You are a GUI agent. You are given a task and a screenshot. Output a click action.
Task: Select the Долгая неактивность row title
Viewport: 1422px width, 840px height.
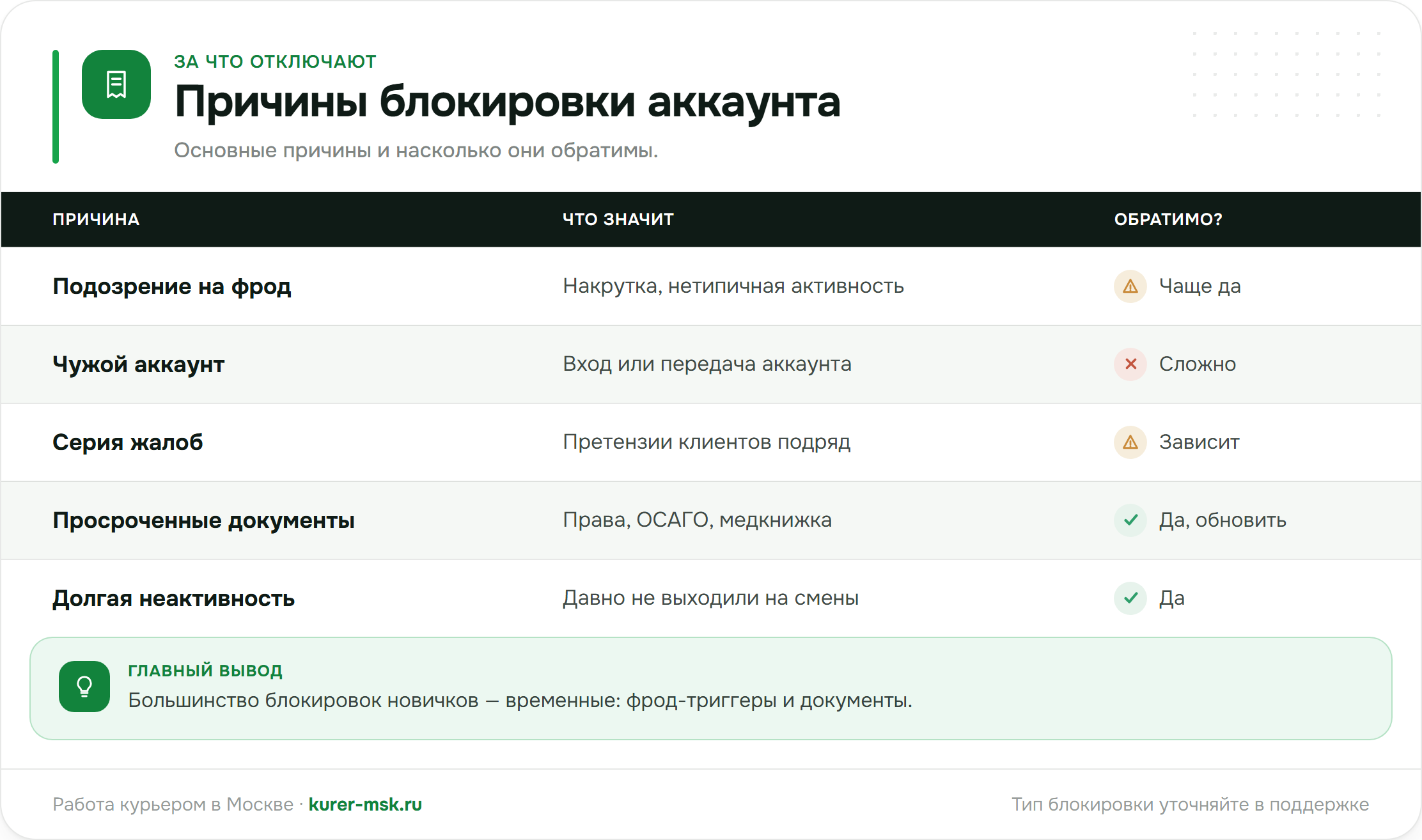[x=173, y=598]
